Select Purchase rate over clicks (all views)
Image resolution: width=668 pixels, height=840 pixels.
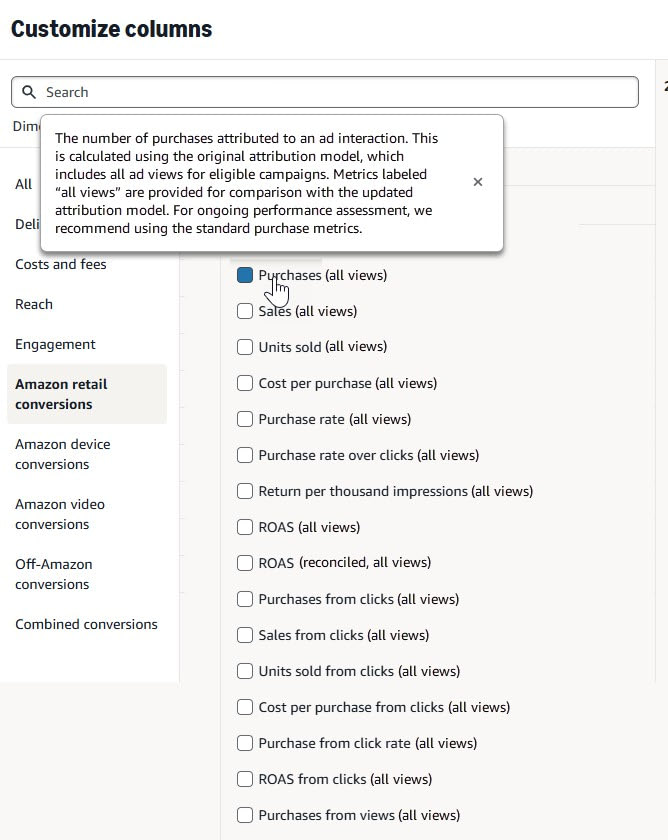[x=245, y=455]
